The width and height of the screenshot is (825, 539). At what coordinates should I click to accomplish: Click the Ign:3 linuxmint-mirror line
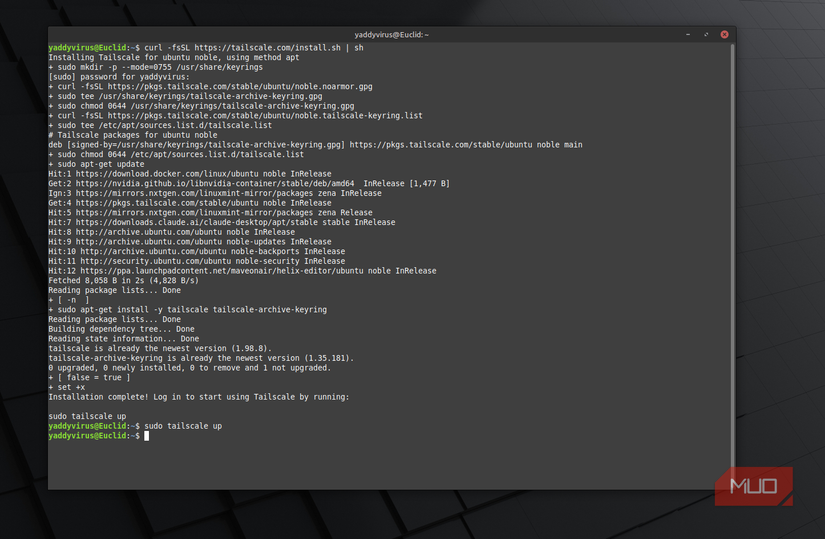click(215, 193)
